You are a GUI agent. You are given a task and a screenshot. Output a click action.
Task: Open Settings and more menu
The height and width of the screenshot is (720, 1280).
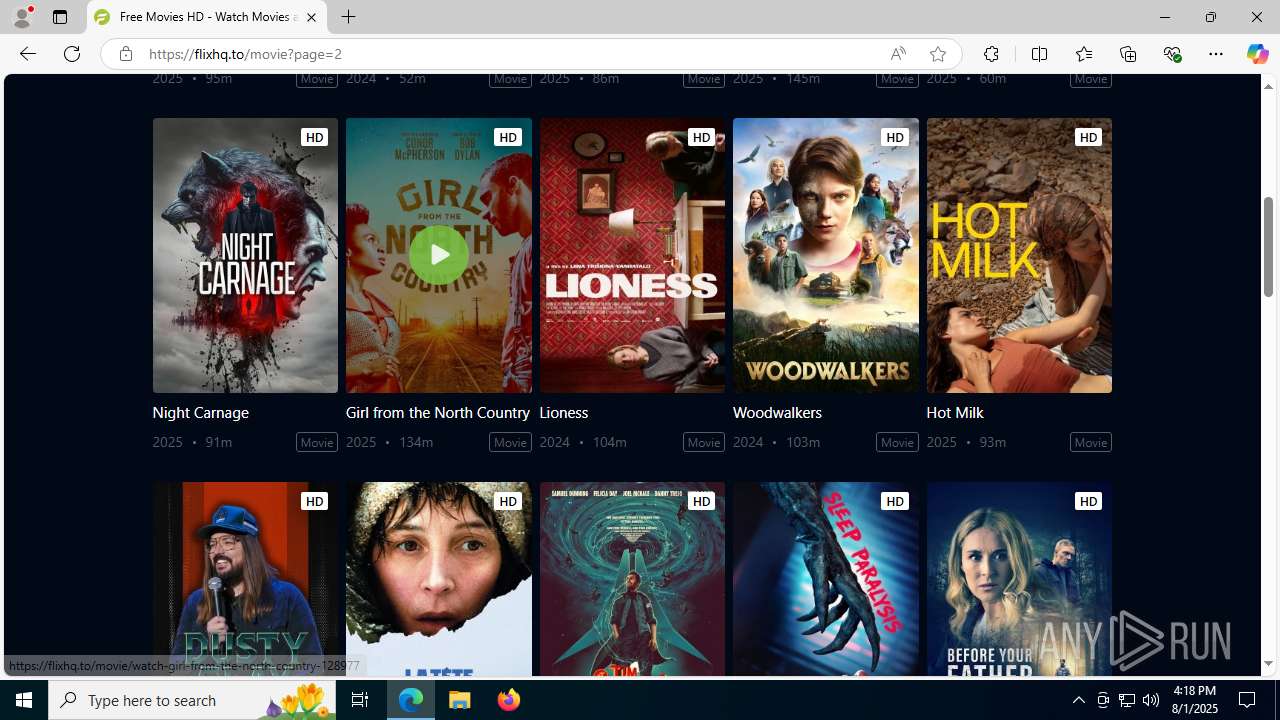pos(1216,54)
